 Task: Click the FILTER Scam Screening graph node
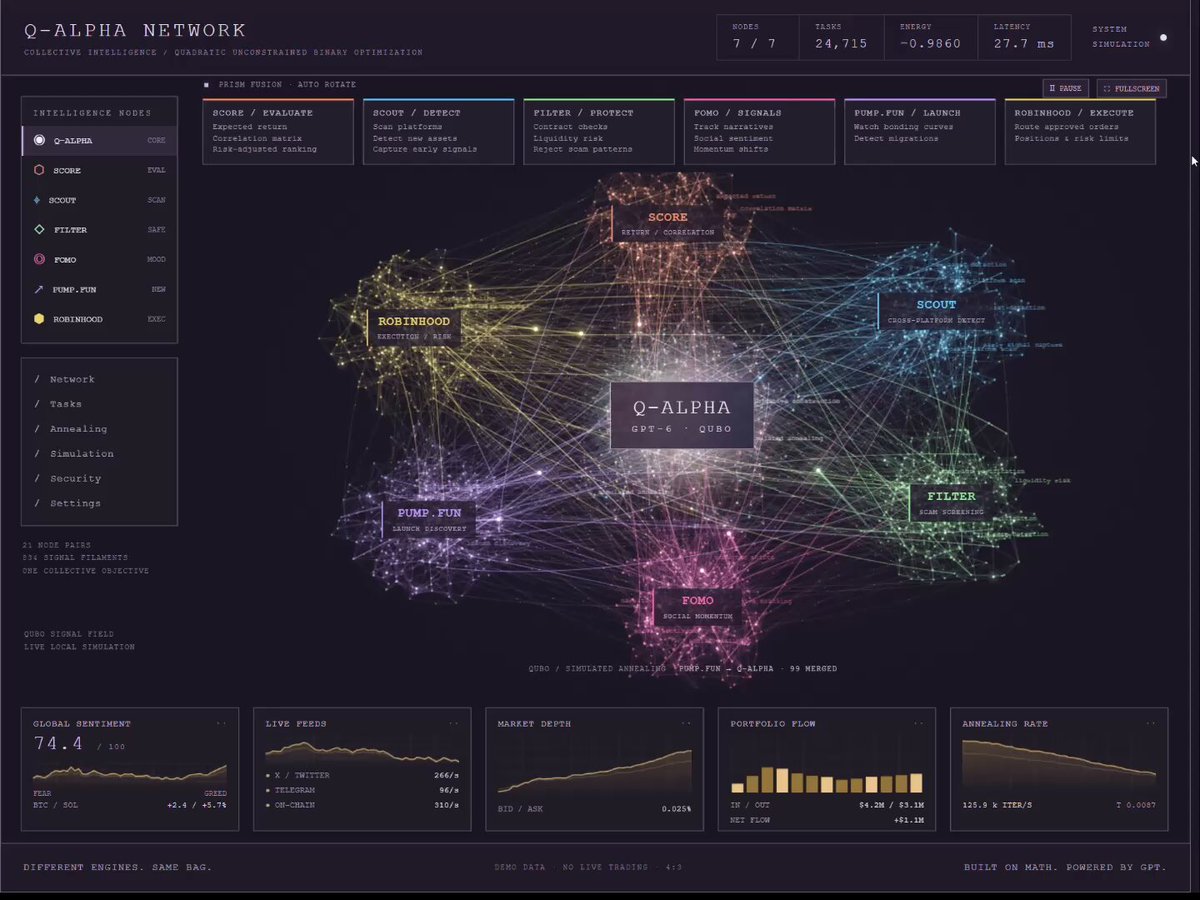click(951, 503)
